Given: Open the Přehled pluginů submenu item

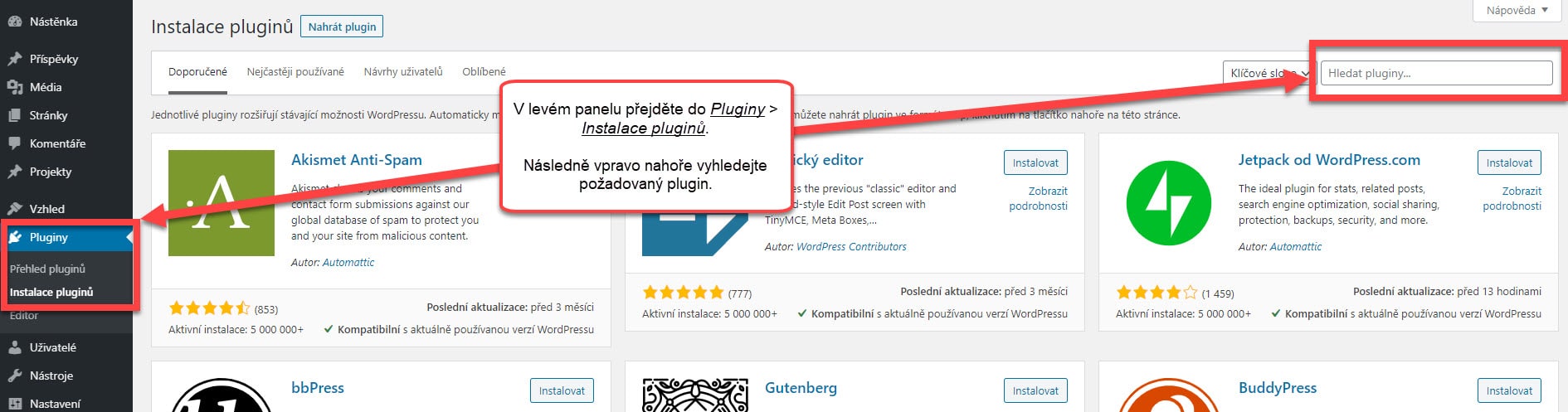Looking at the screenshot, I should pyautogui.click(x=47, y=269).
